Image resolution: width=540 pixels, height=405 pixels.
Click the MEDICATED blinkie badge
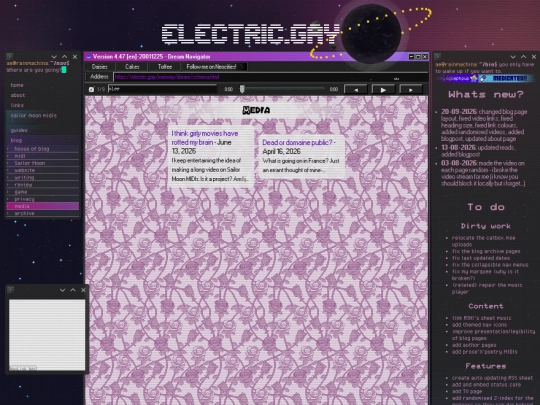tap(507, 79)
